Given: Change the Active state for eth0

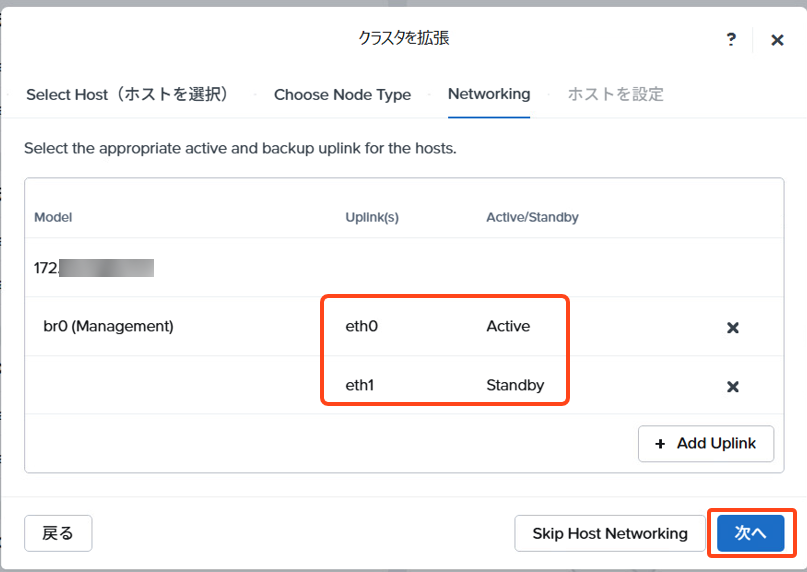Looking at the screenshot, I should pyautogui.click(x=508, y=326).
